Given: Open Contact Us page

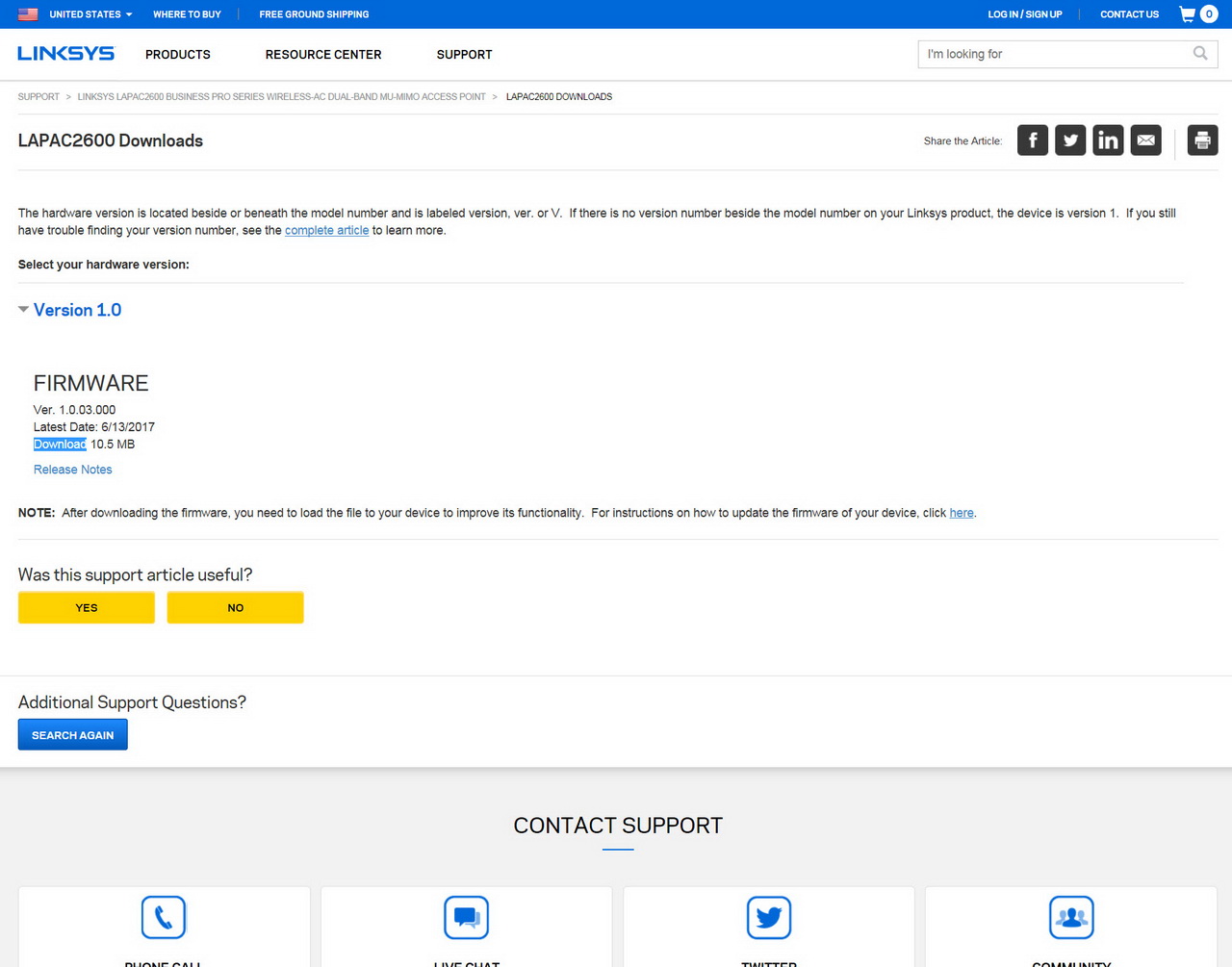Looking at the screenshot, I should point(1129,14).
